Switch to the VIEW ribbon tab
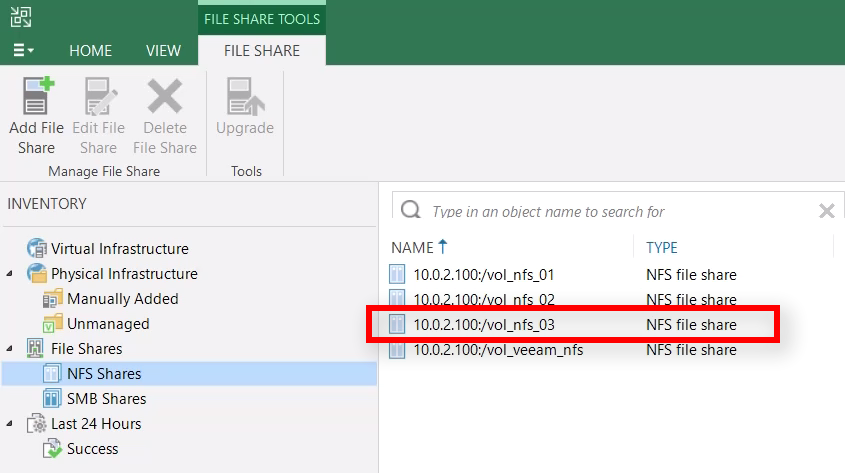The height and width of the screenshot is (473, 845). coord(163,50)
